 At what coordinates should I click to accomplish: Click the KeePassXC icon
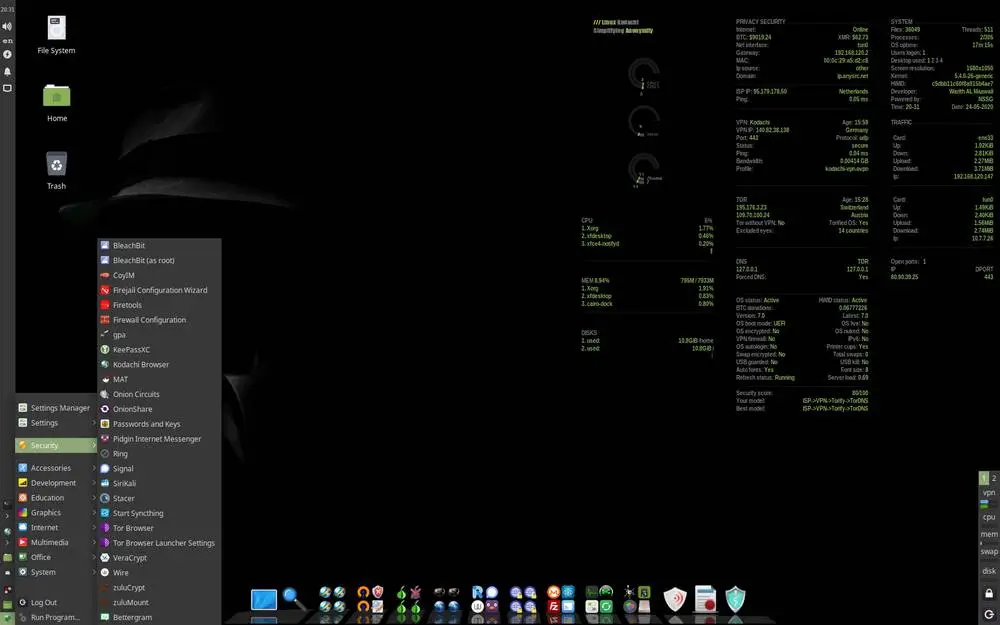[105, 349]
